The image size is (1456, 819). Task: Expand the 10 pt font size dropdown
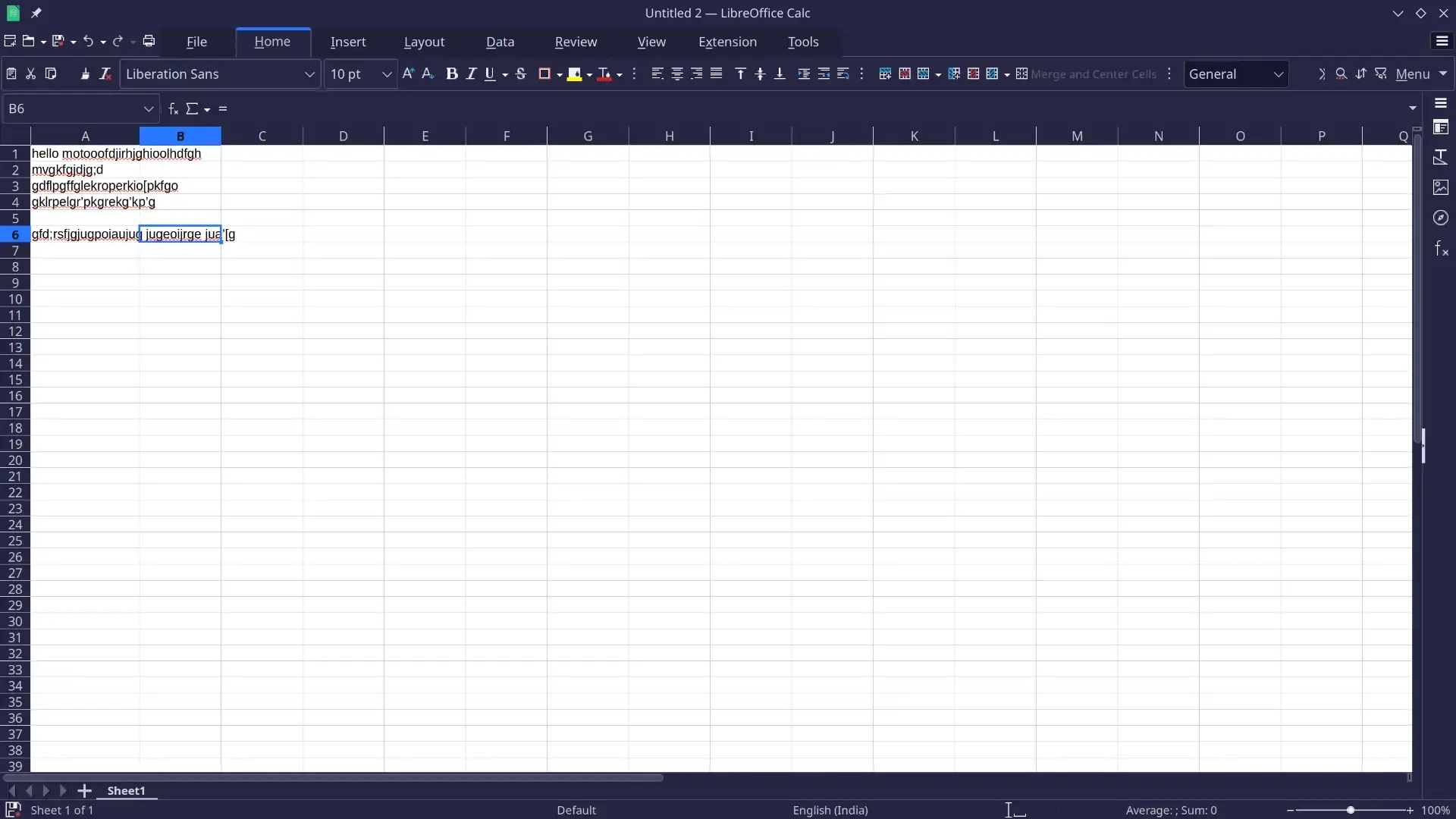pos(387,74)
